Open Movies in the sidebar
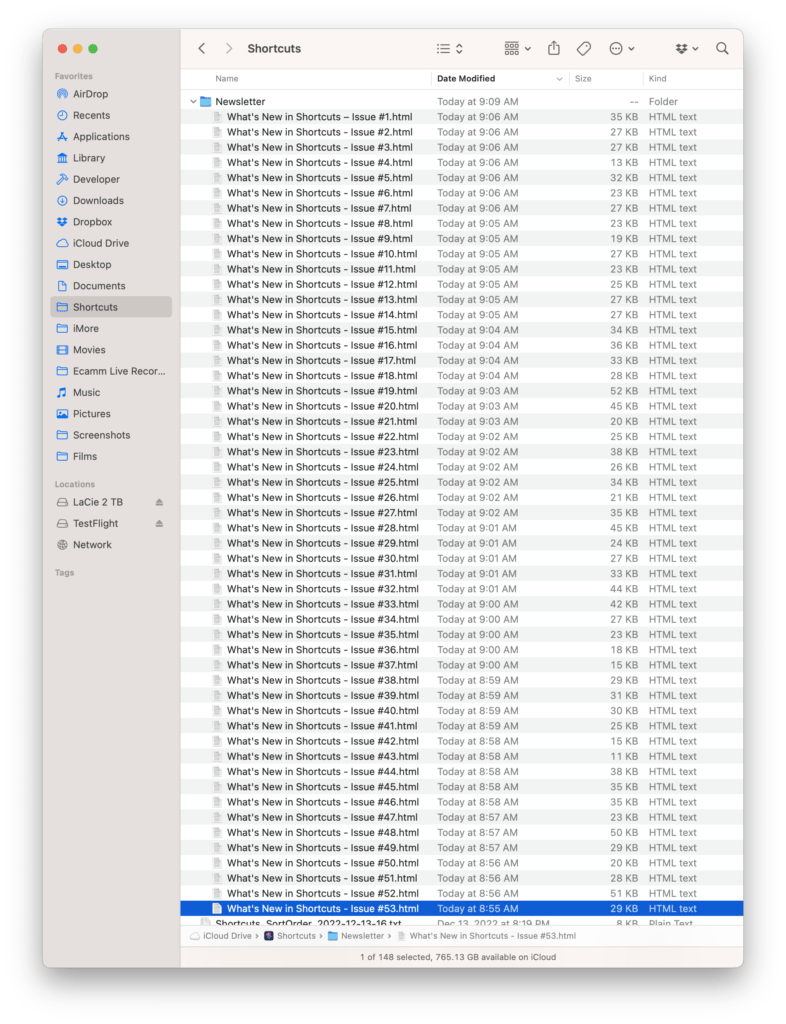Viewport: 786px width, 1024px height. [x=111, y=350]
